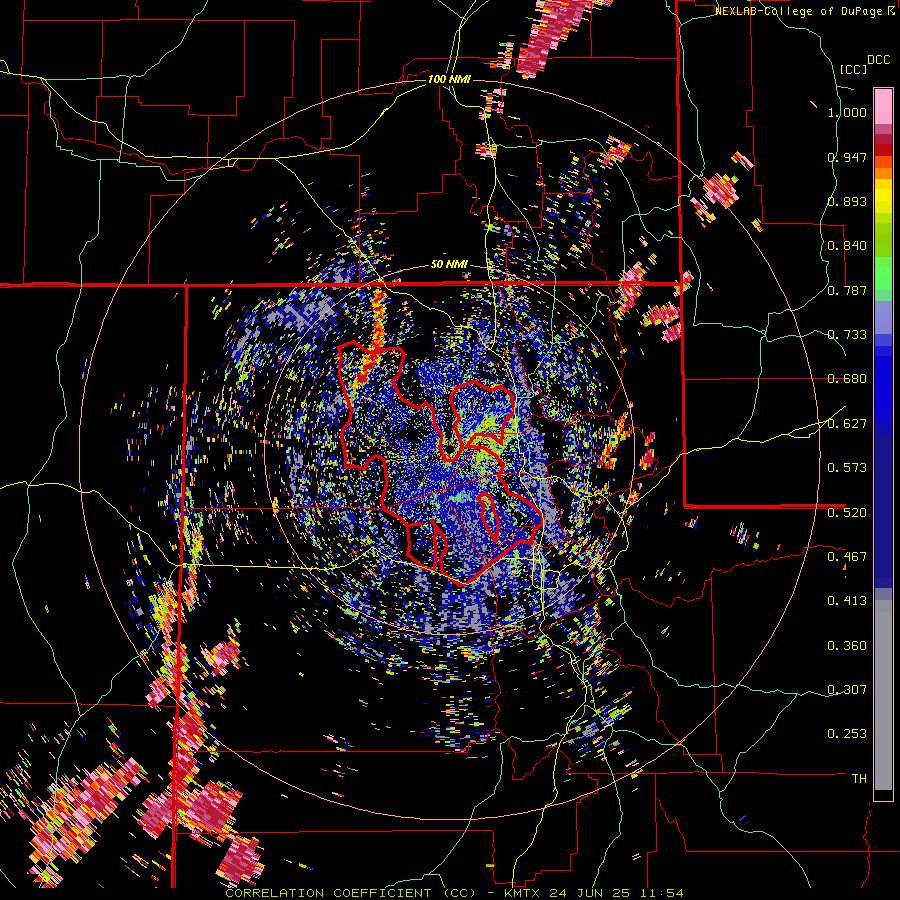Choose the 0.733 scale value
This screenshot has width=900, height=900.
(x=847, y=335)
